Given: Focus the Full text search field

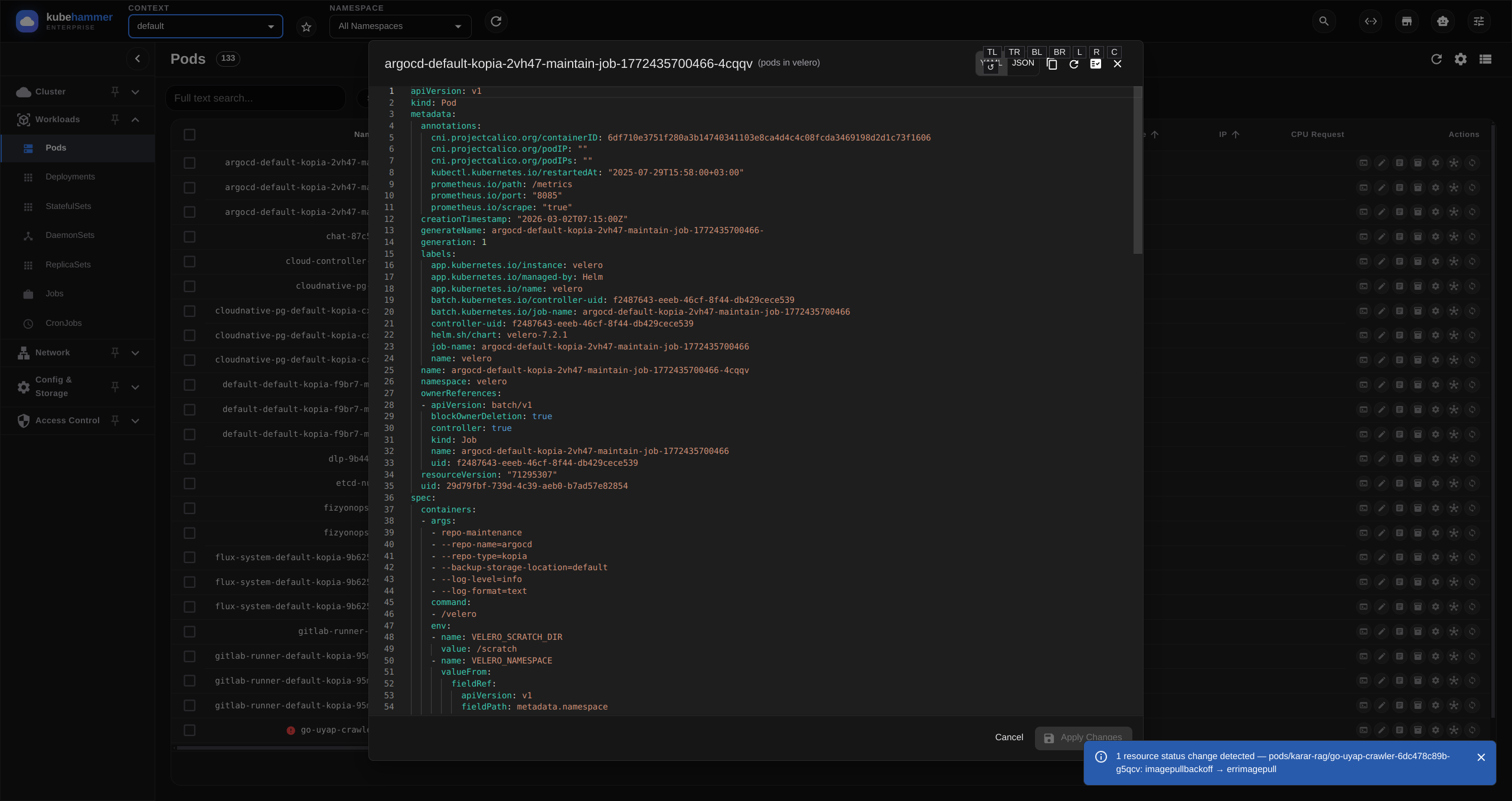Looking at the screenshot, I should click(x=256, y=98).
